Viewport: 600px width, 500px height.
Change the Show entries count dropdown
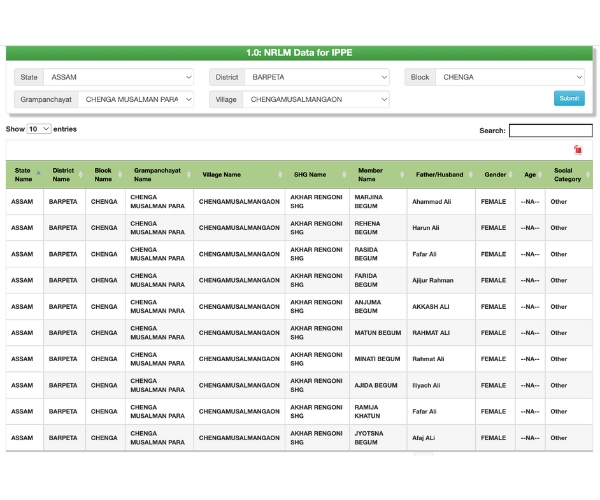click(38, 129)
